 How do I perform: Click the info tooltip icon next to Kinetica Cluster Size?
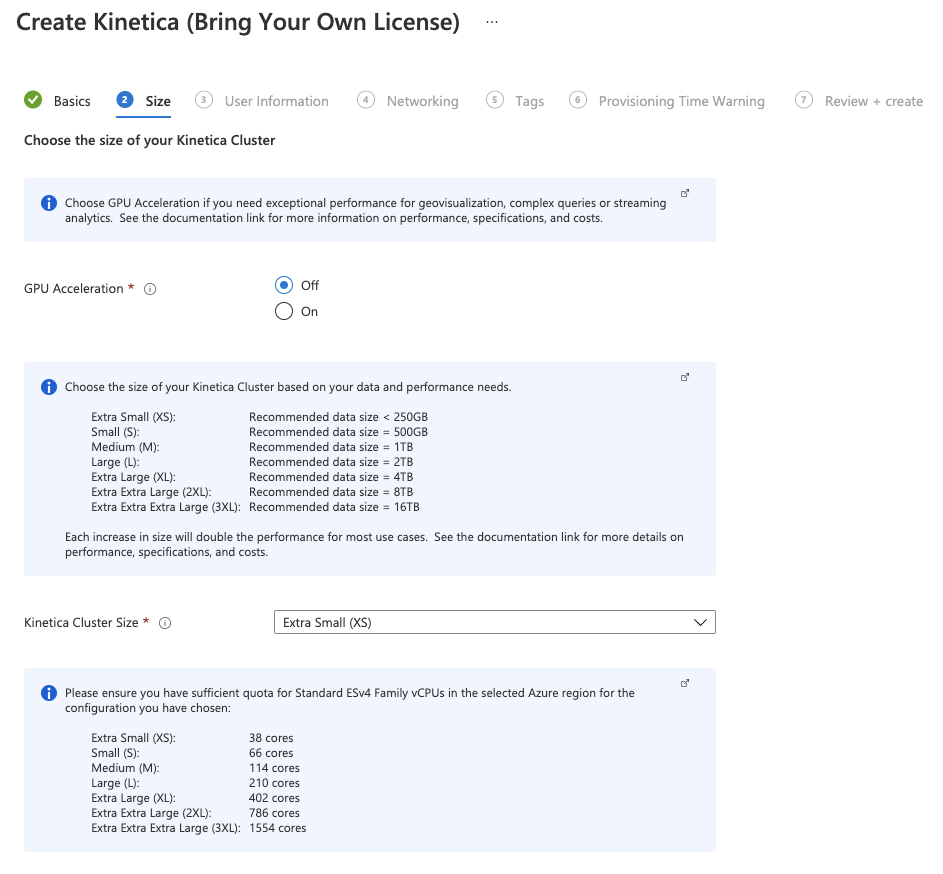(x=165, y=623)
